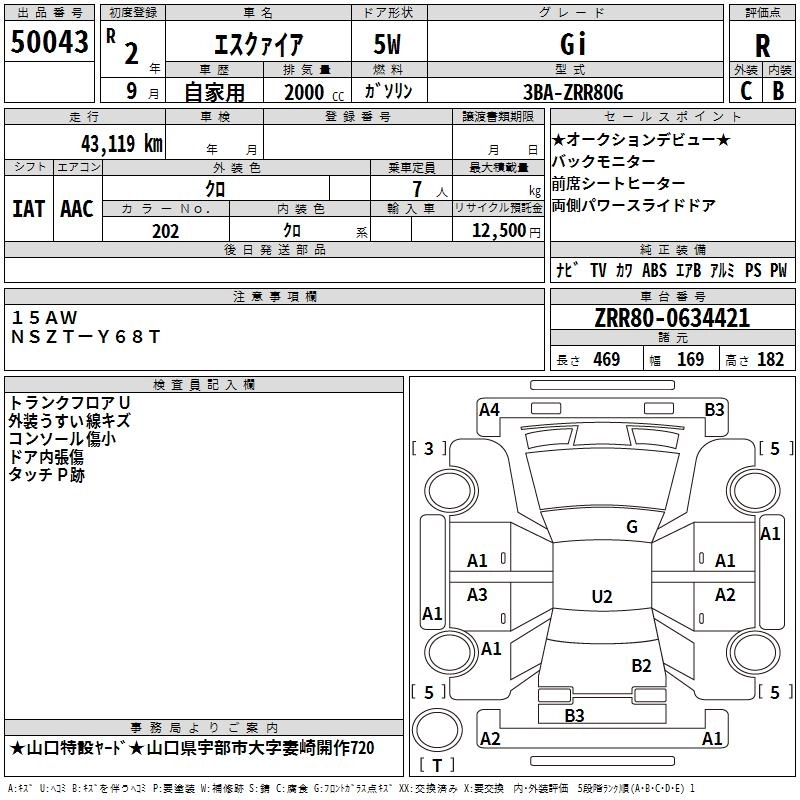Click the recycle deposit 12,500 value

click(497, 231)
